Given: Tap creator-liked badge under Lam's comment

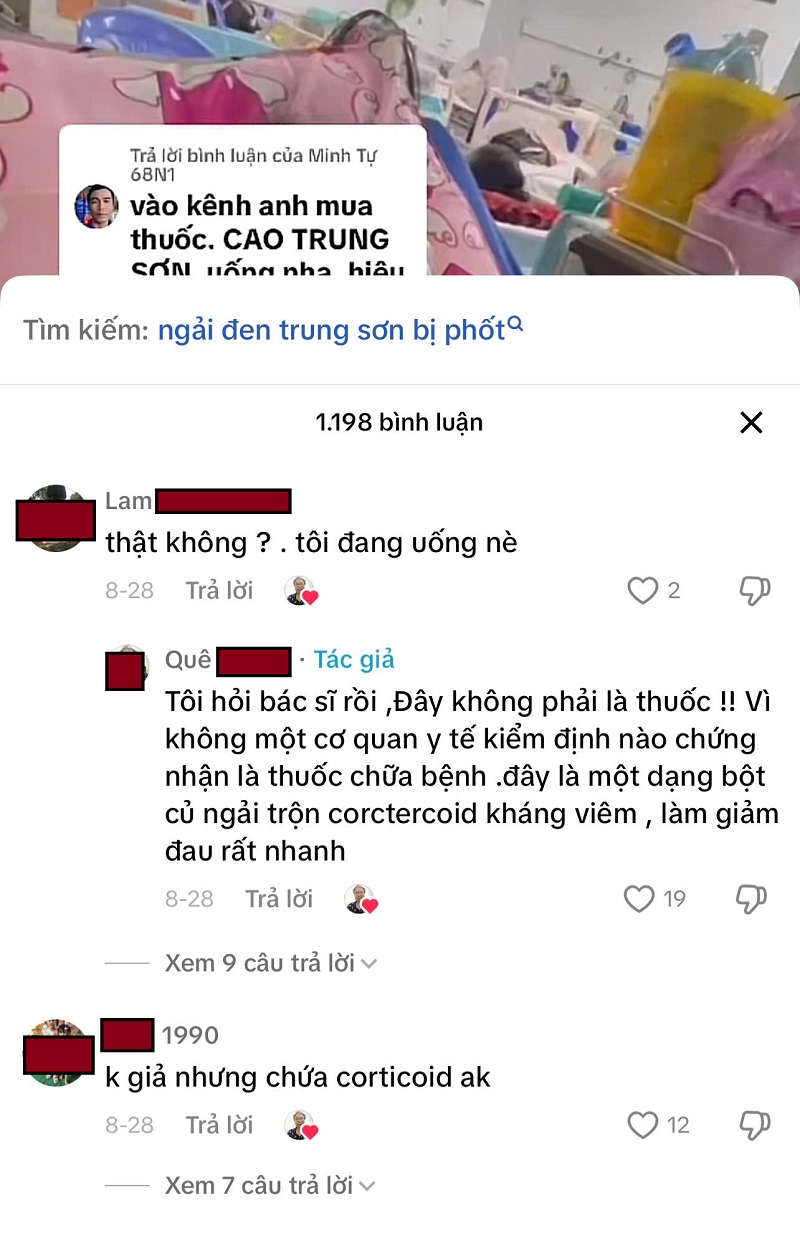Looking at the screenshot, I should (x=300, y=591).
